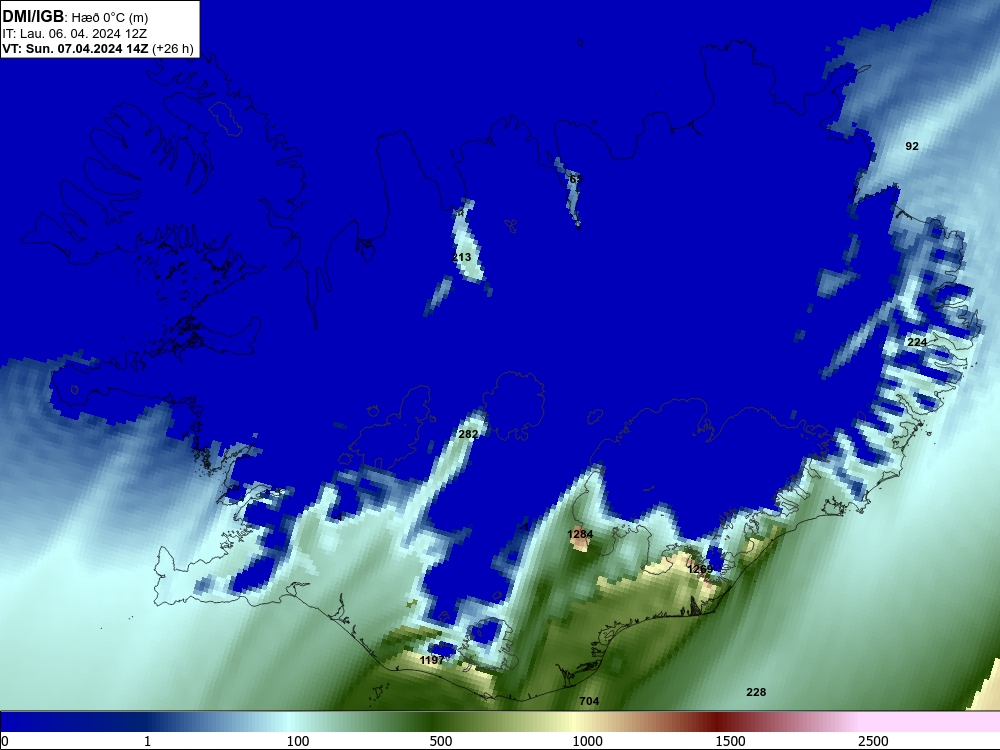Click the map value 704

coord(589,701)
